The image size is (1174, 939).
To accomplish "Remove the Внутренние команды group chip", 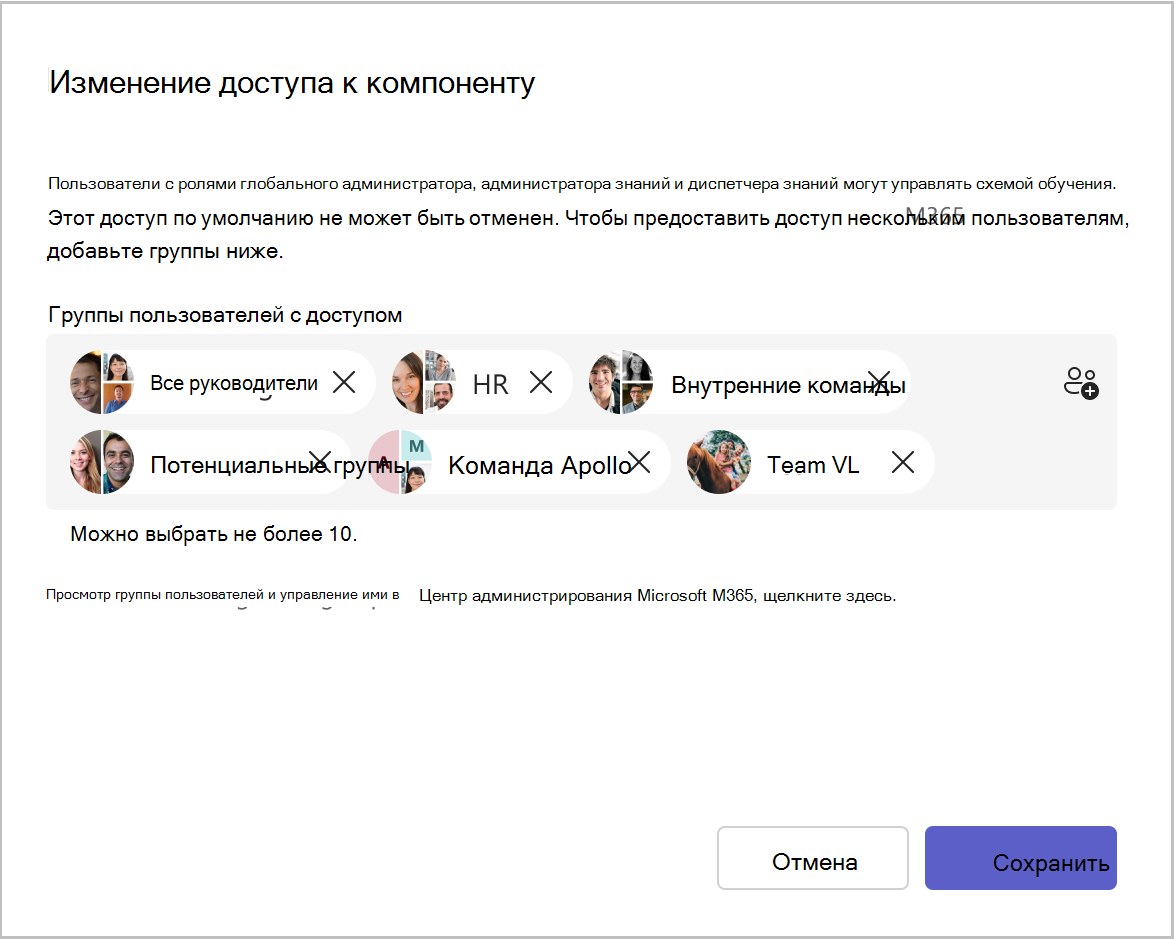I will 879,382.
